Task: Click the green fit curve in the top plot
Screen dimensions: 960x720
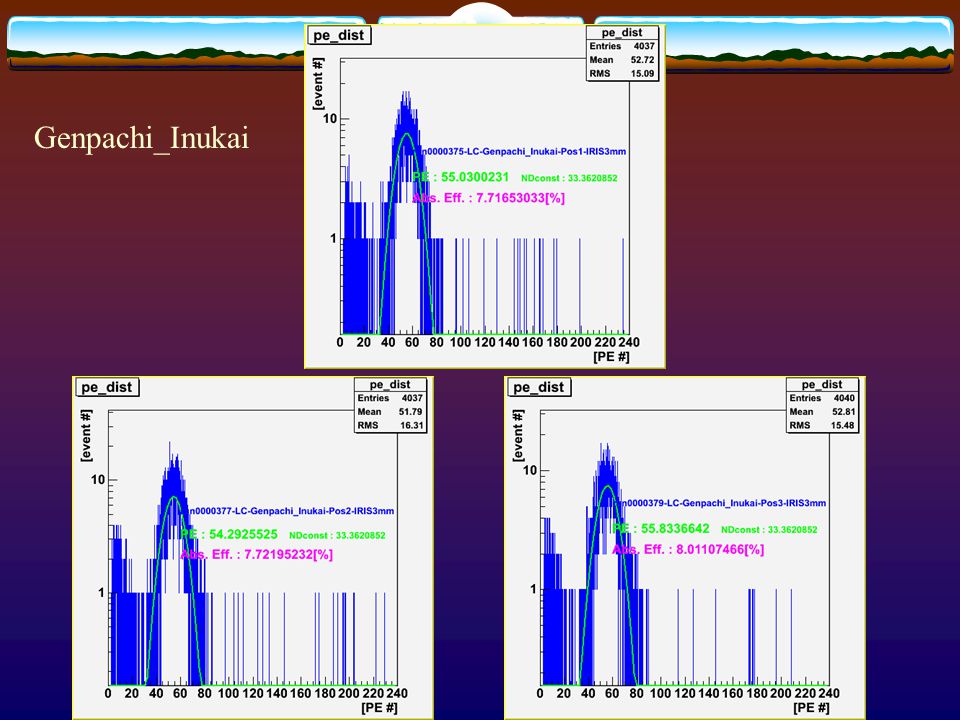Action: (406, 133)
